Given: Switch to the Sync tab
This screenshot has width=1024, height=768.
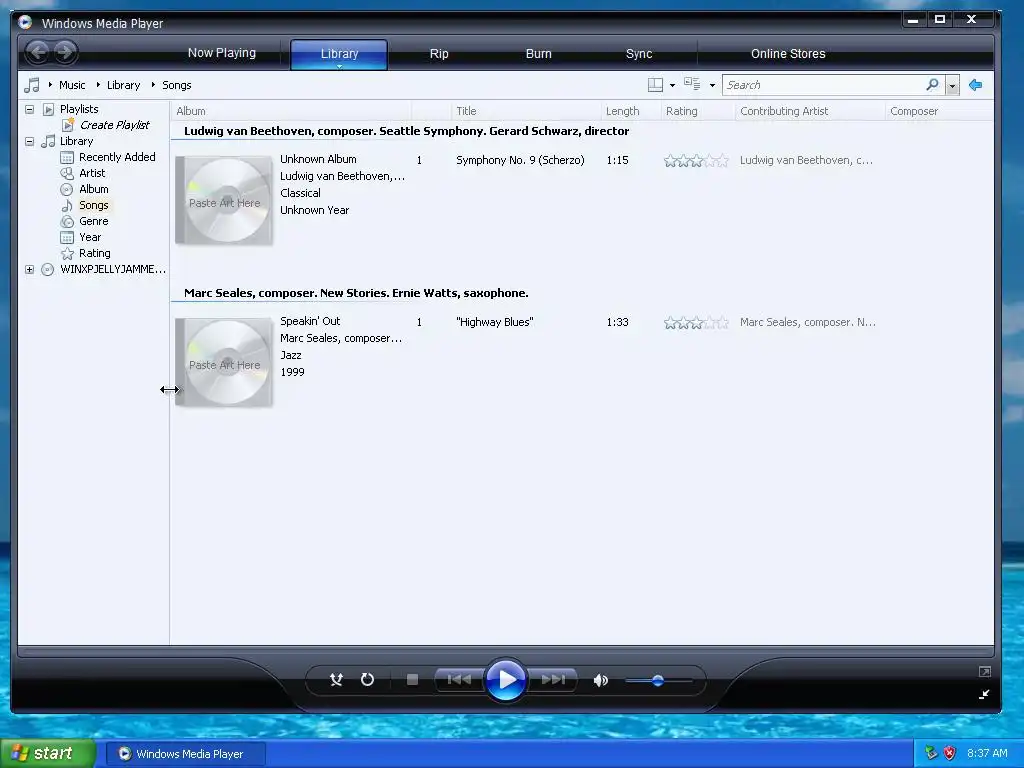Looking at the screenshot, I should [x=639, y=54].
